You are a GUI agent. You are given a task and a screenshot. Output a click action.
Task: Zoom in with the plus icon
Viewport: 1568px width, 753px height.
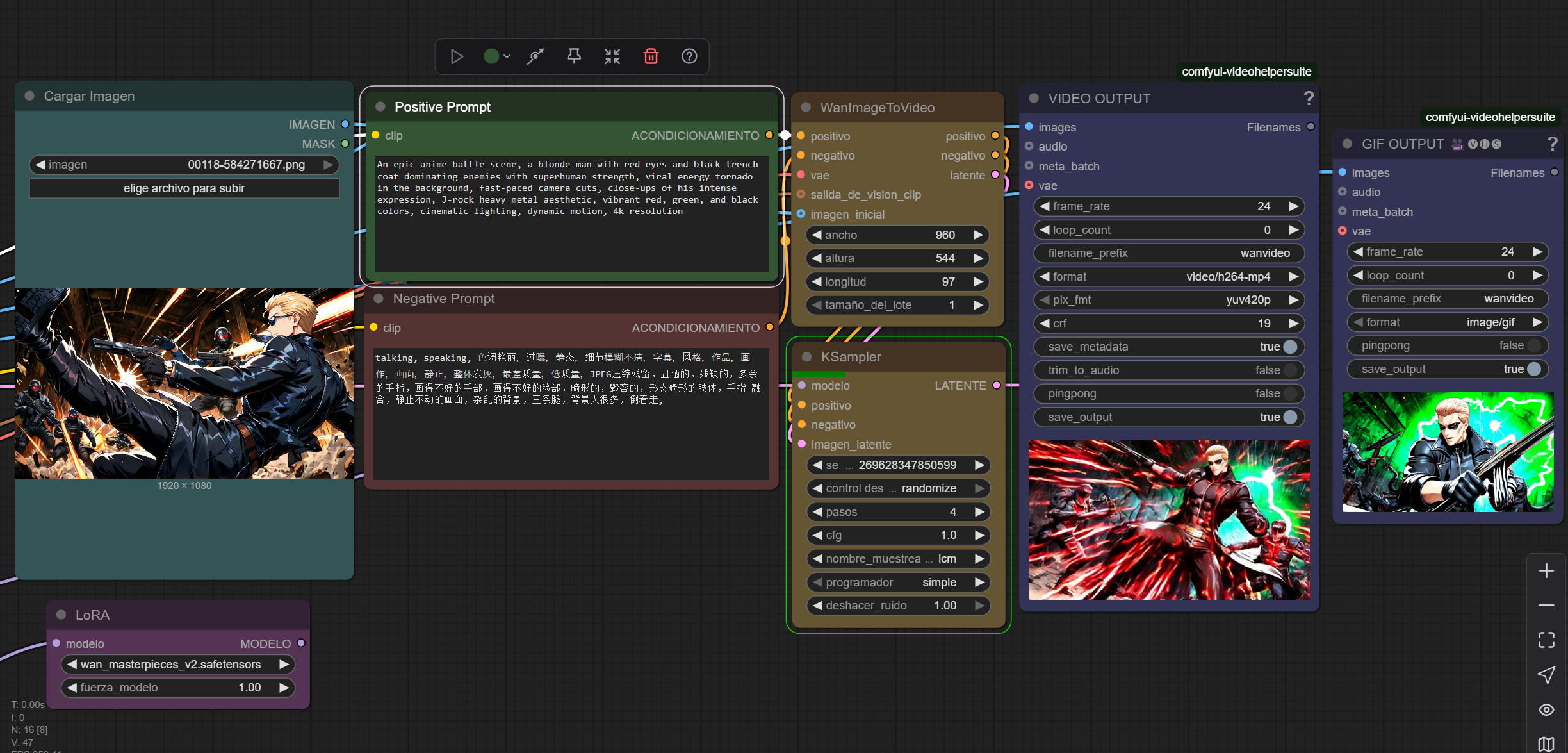coord(1546,571)
